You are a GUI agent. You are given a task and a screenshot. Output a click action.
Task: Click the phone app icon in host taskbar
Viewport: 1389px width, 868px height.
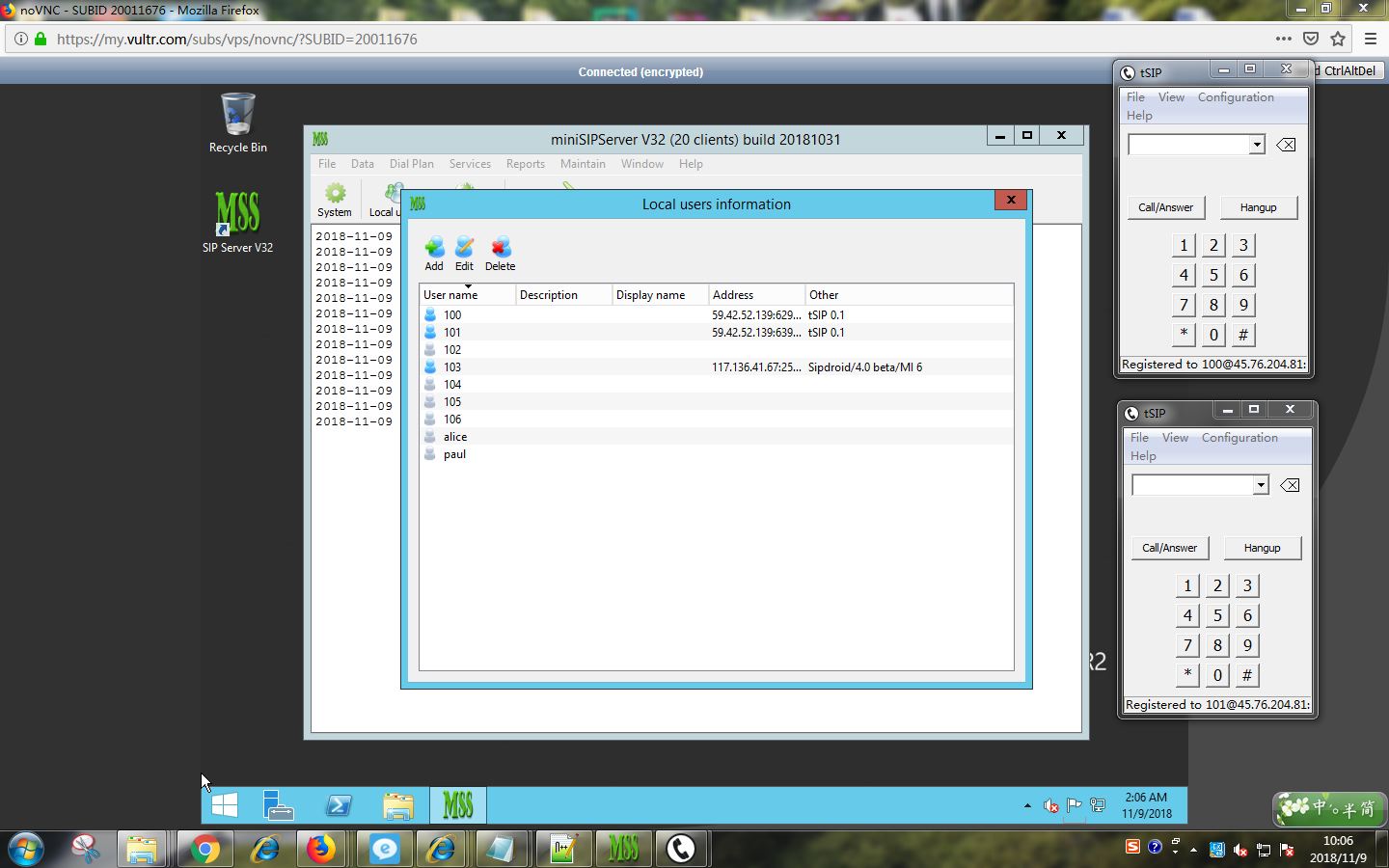click(681, 849)
